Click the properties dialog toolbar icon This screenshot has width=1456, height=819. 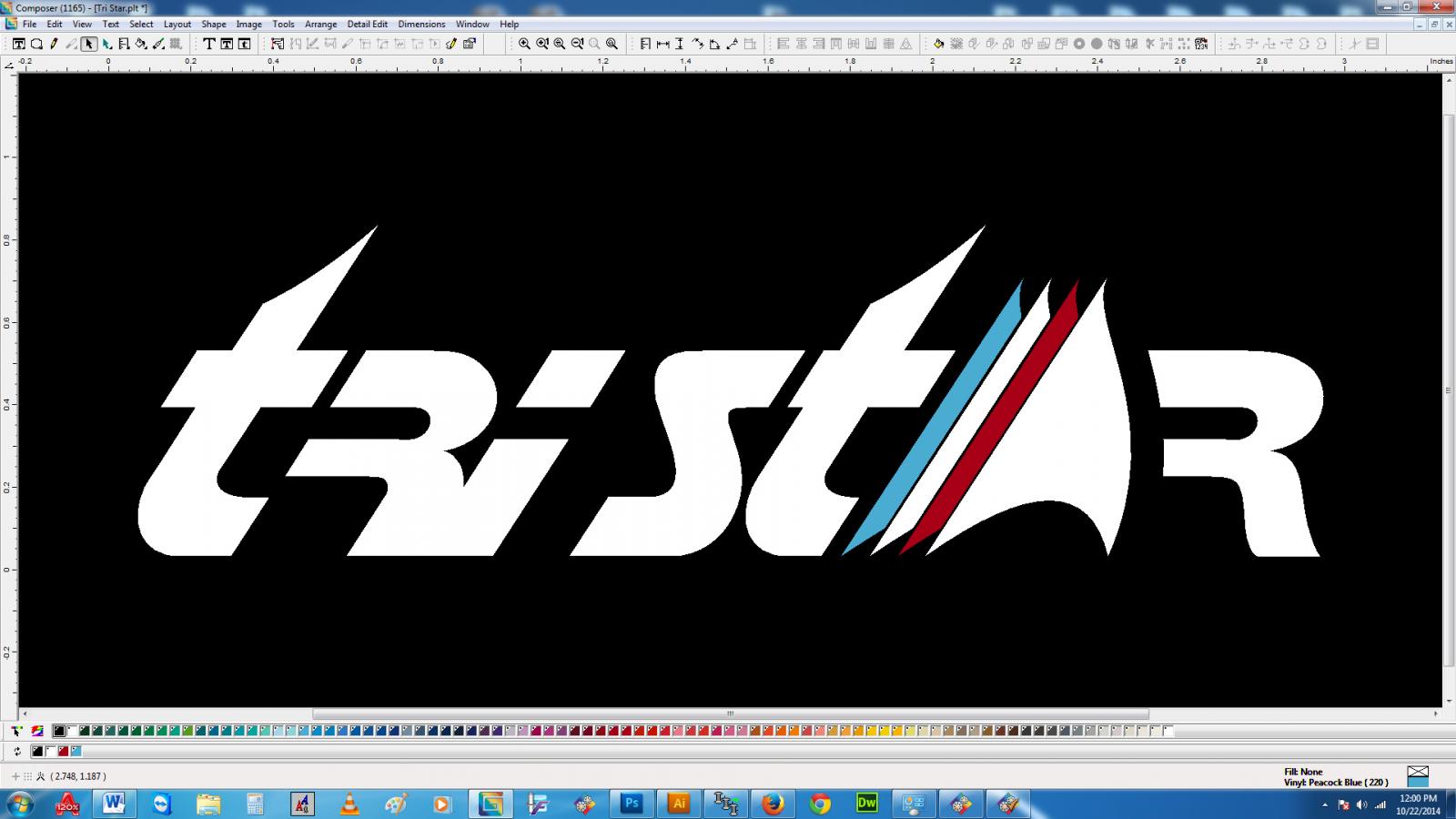click(x=470, y=44)
